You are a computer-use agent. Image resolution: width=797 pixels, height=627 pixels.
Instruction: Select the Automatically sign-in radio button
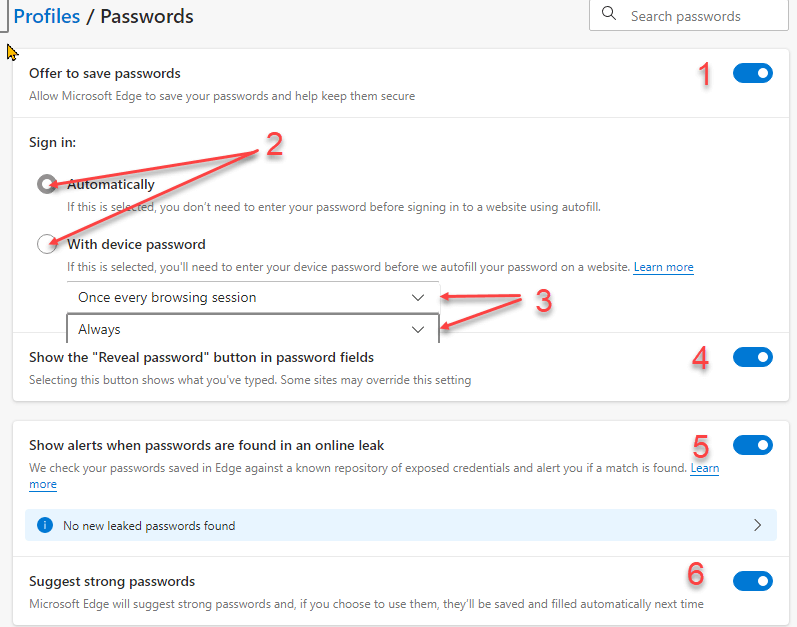click(47, 184)
